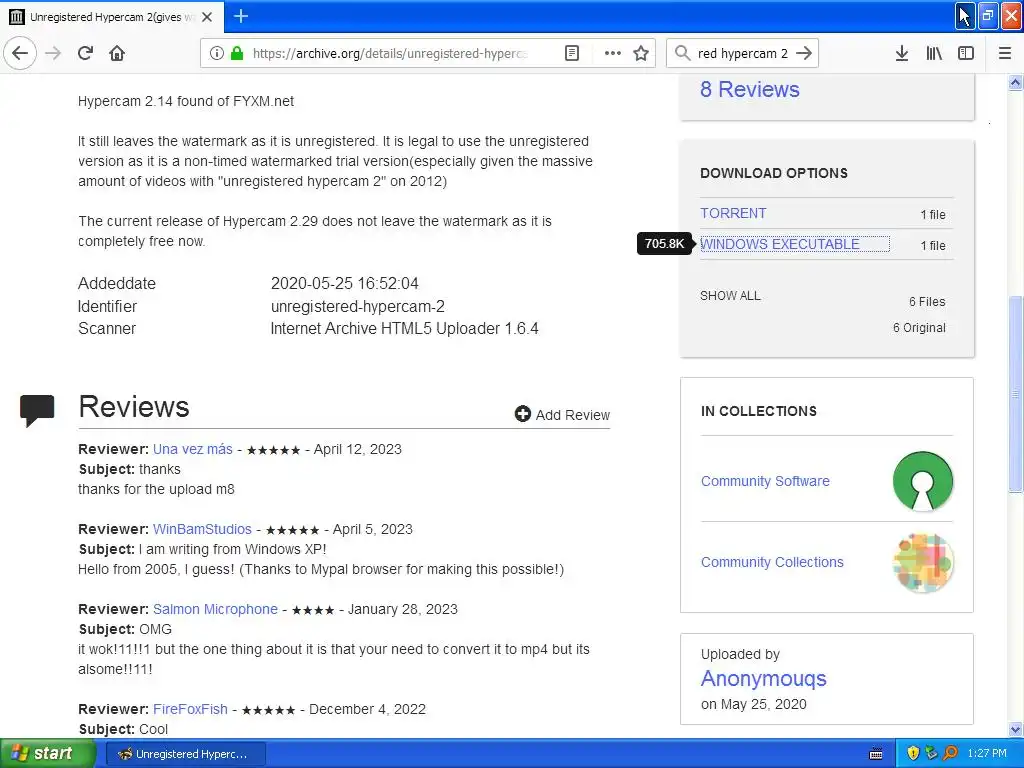Image resolution: width=1024 pixels, height=768 pixels.
Task: Click the vertical scrollbar thumb
Action: [1016, 395]
